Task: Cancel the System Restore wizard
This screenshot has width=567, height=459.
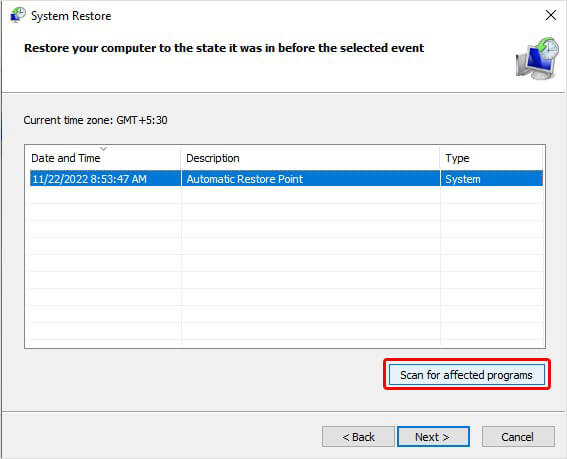Action: 518,437
